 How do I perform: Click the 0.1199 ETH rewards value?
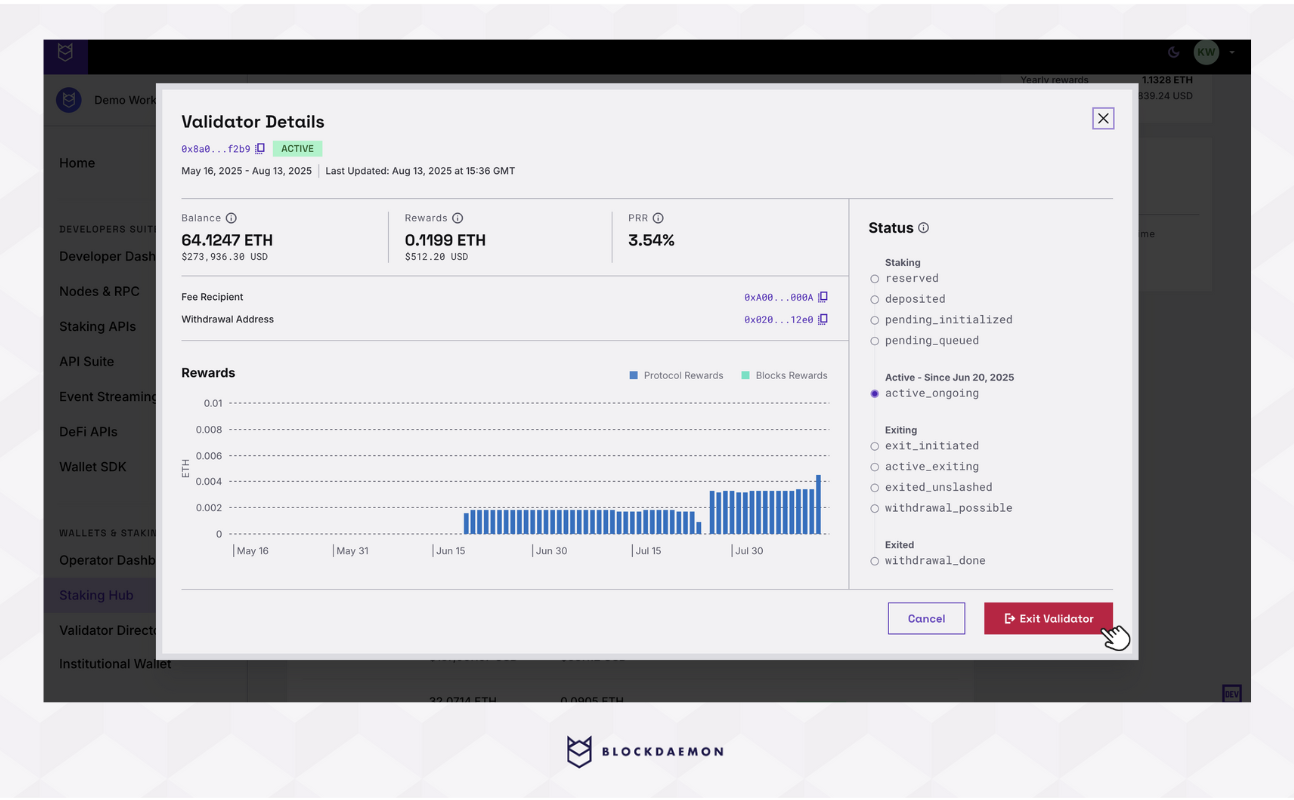pyautogui.click(x=445, y=240)
